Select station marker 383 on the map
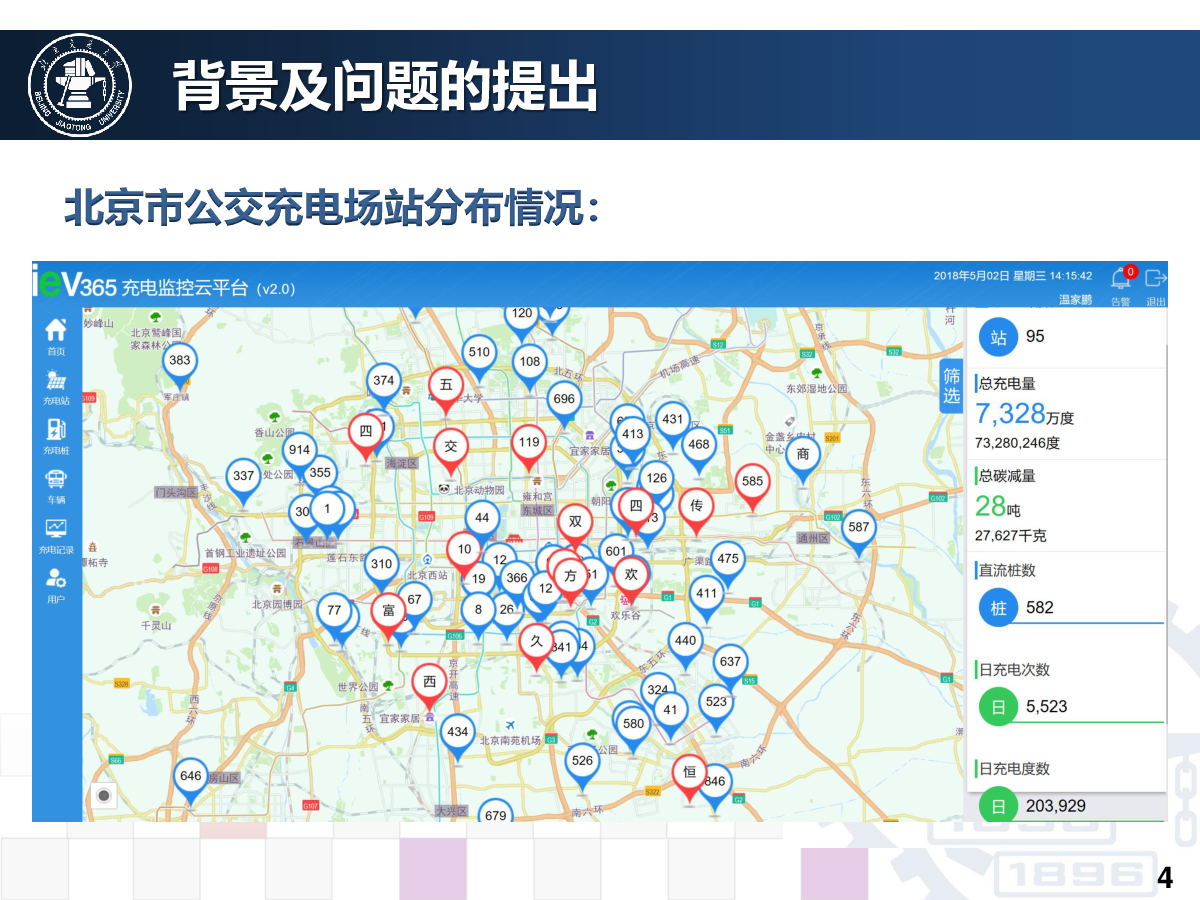 [180, 367]
